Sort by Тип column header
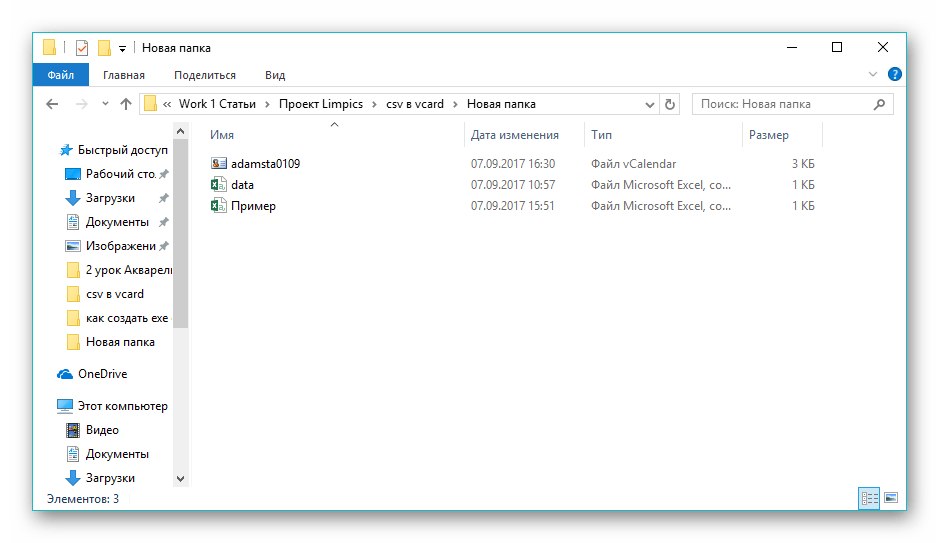Image resolution: width=939 pixels, height=543 pixels. coord(602,135)
